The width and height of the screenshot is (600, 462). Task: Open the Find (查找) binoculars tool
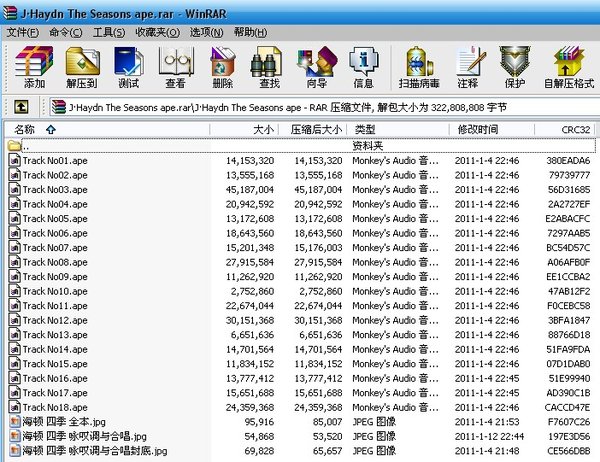coord(269,67)
